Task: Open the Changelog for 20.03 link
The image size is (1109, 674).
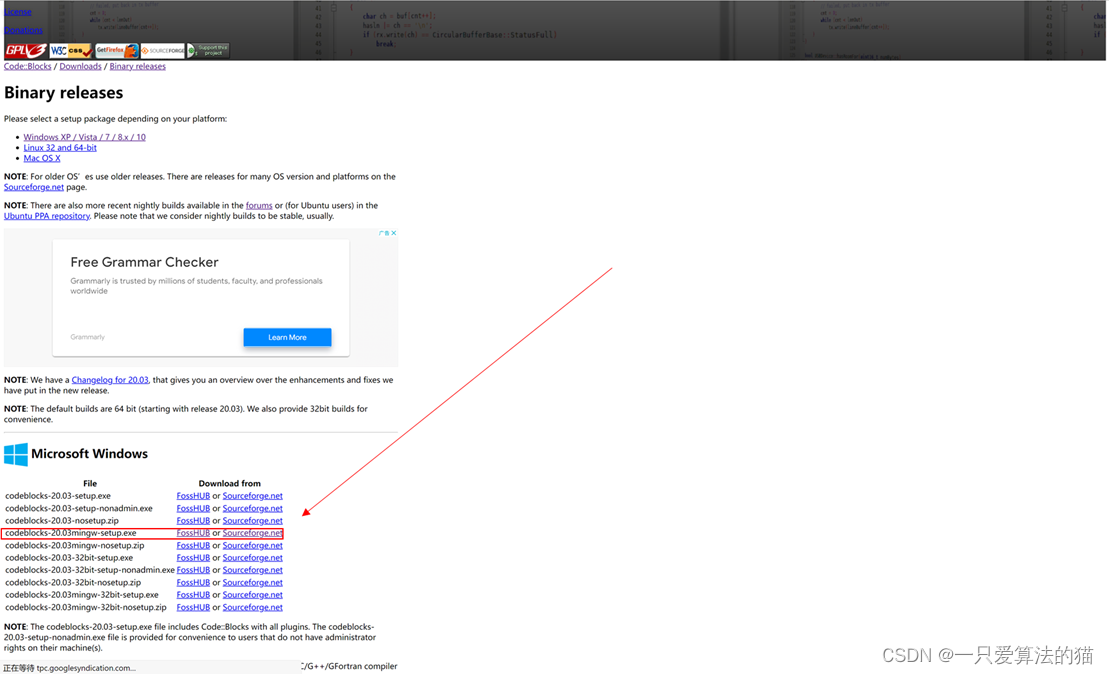Action: pyautogui.click(x=110, y=380)
